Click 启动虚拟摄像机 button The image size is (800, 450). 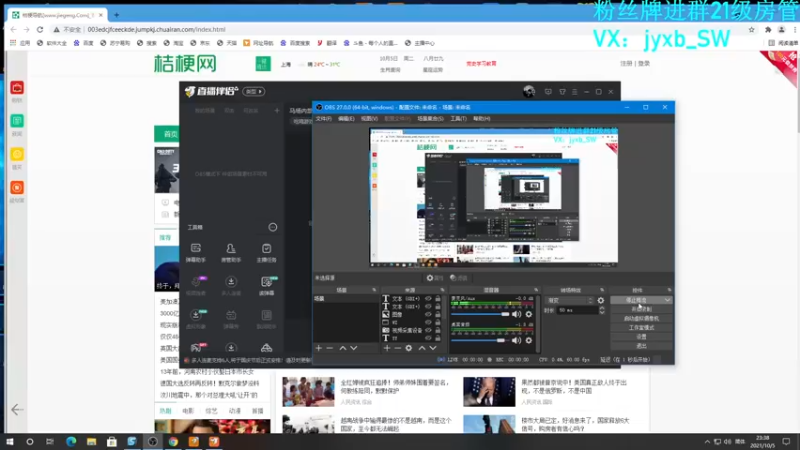(641, 318)
